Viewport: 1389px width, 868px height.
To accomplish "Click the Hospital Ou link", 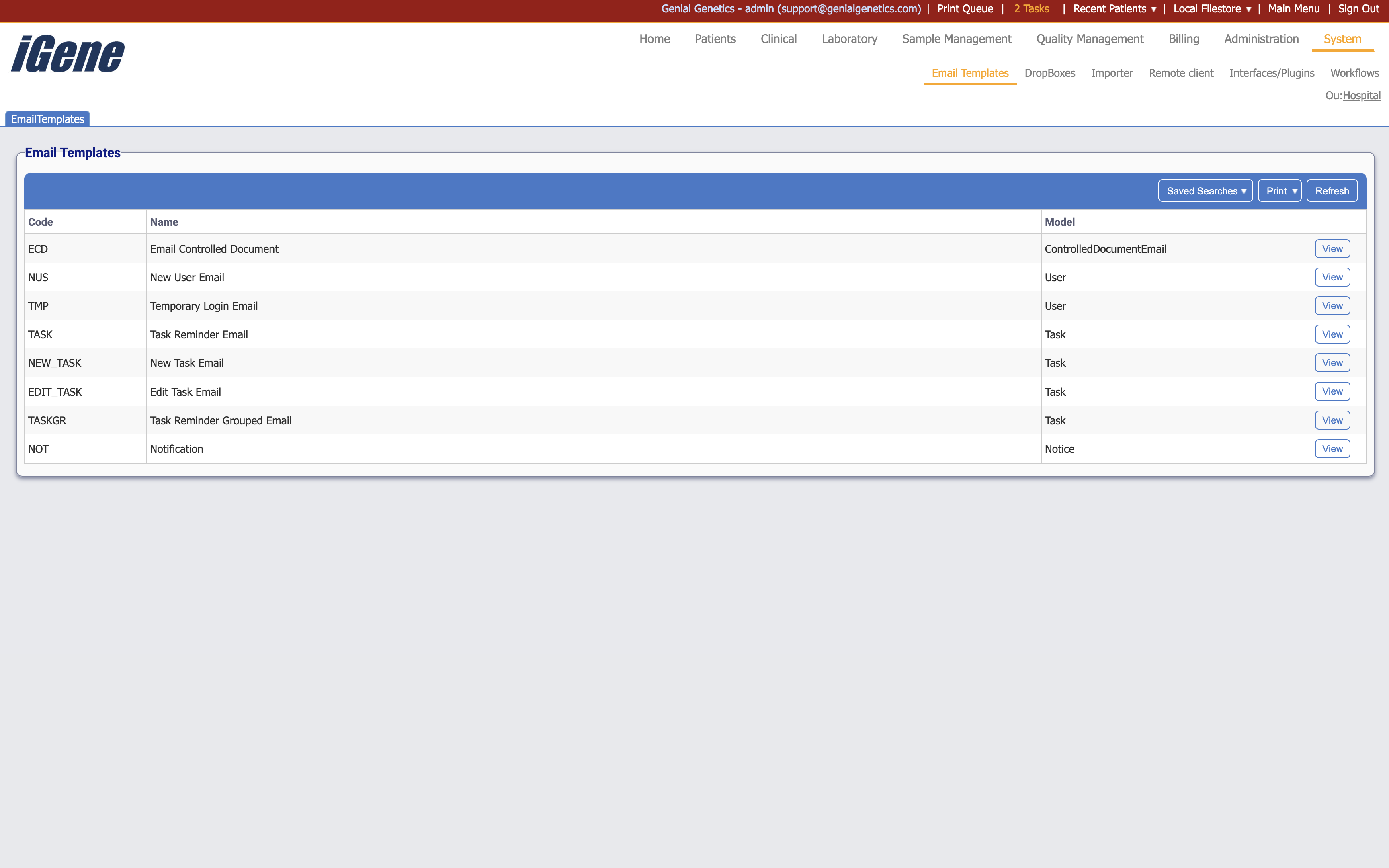I will point(1362,96).
